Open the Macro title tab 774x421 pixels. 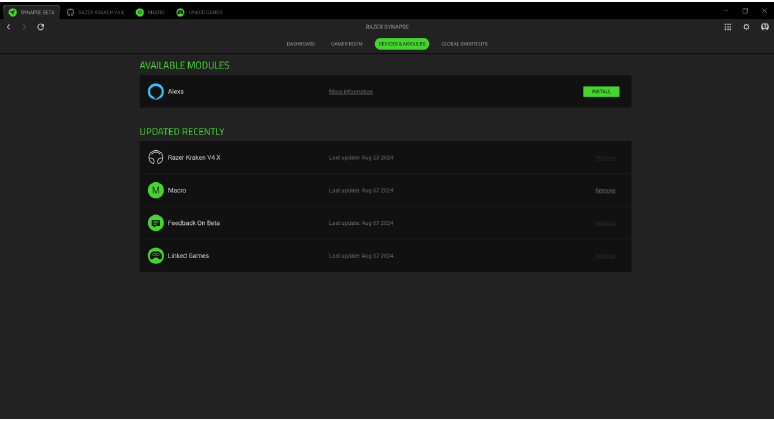pyautogui.click(x=150, y=12)
